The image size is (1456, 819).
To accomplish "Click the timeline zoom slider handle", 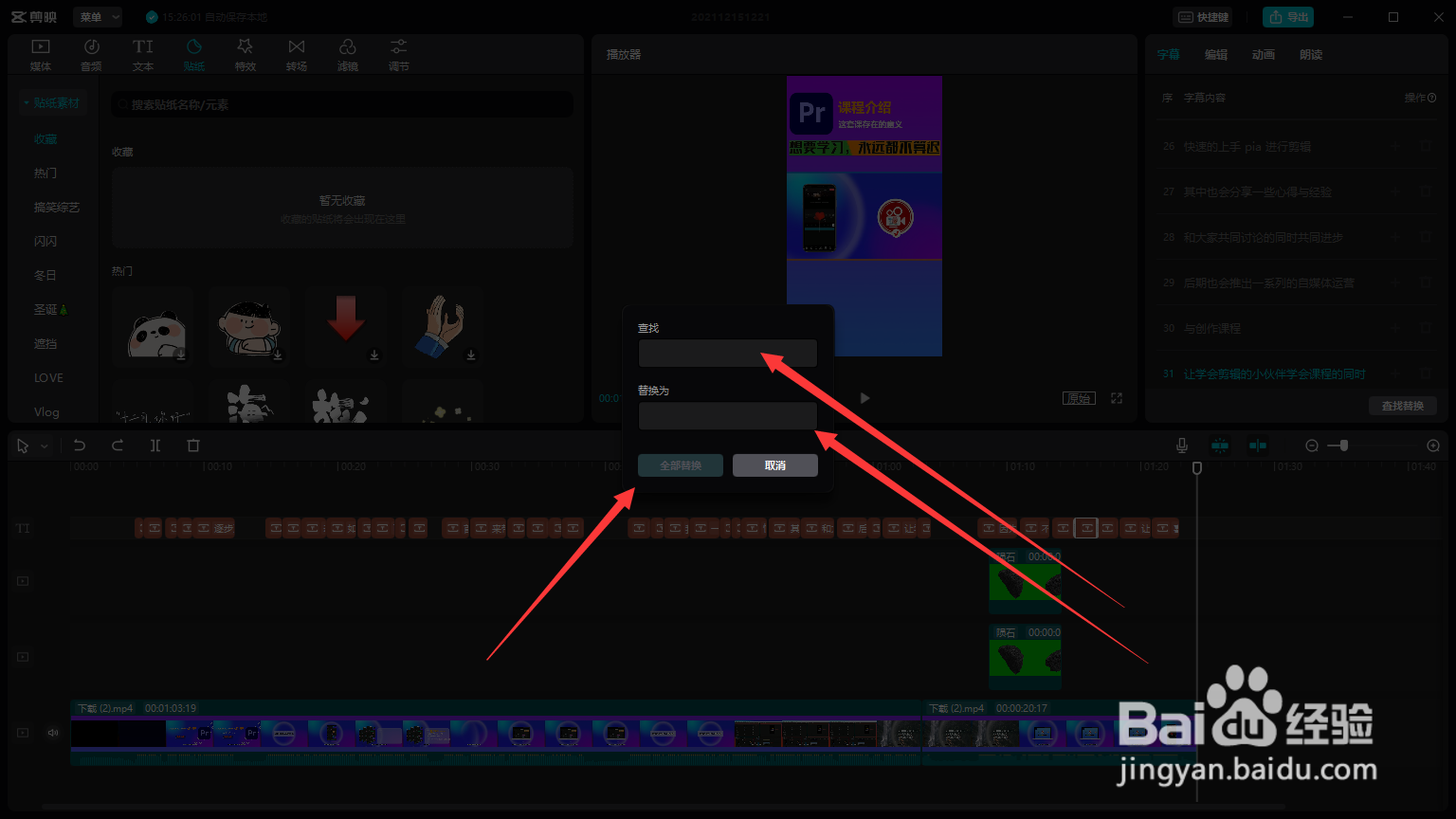I will (1343, 446).
